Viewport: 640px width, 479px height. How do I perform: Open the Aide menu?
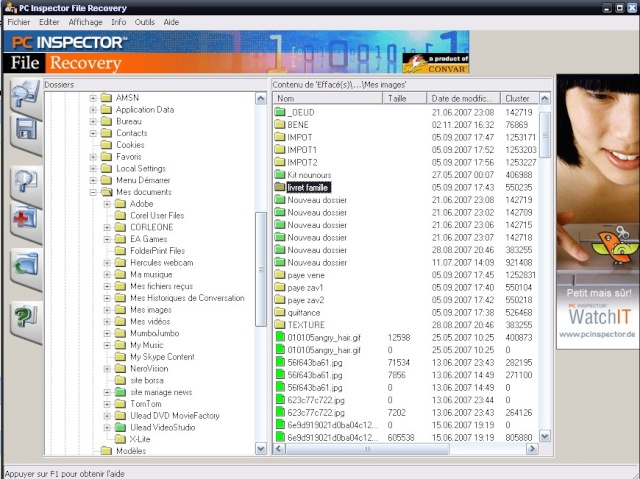pyautogui.click(x=171, y=22)
